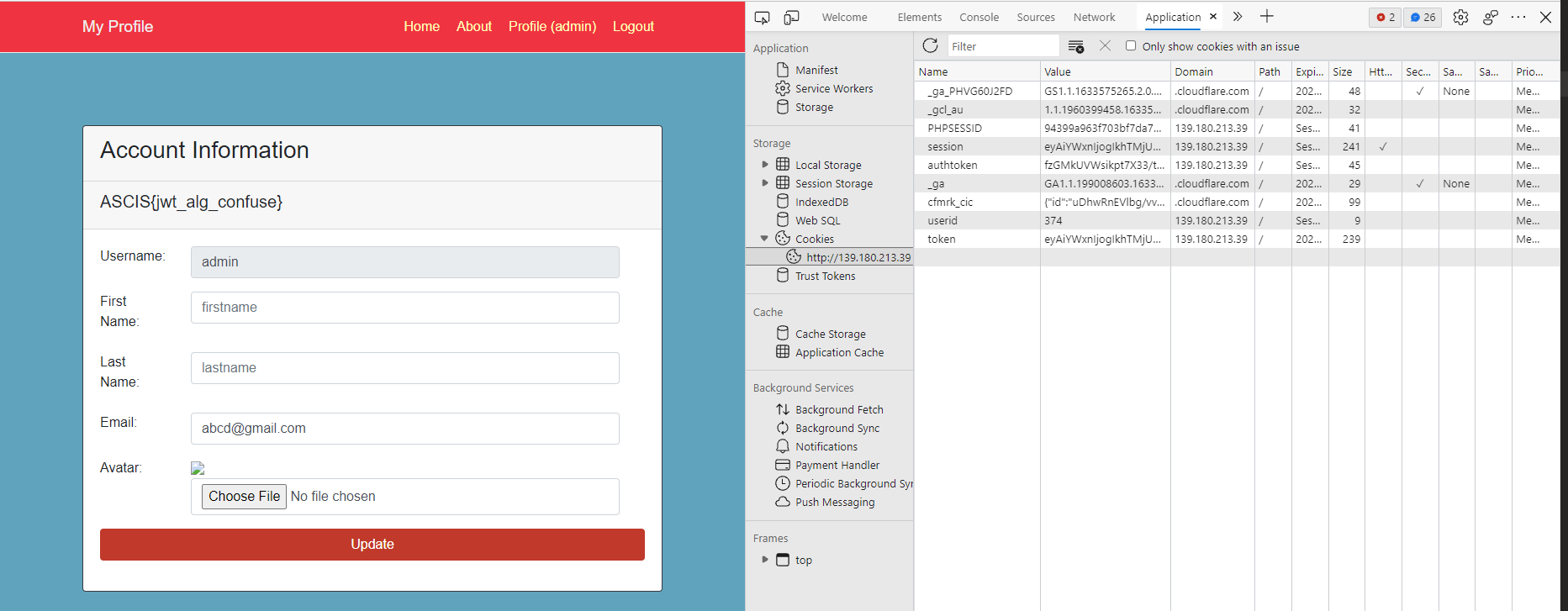This screenshot has height=611, width=1568.
Task: Show more DevTools tabs chevron
Action: [x=1238, y=16]
